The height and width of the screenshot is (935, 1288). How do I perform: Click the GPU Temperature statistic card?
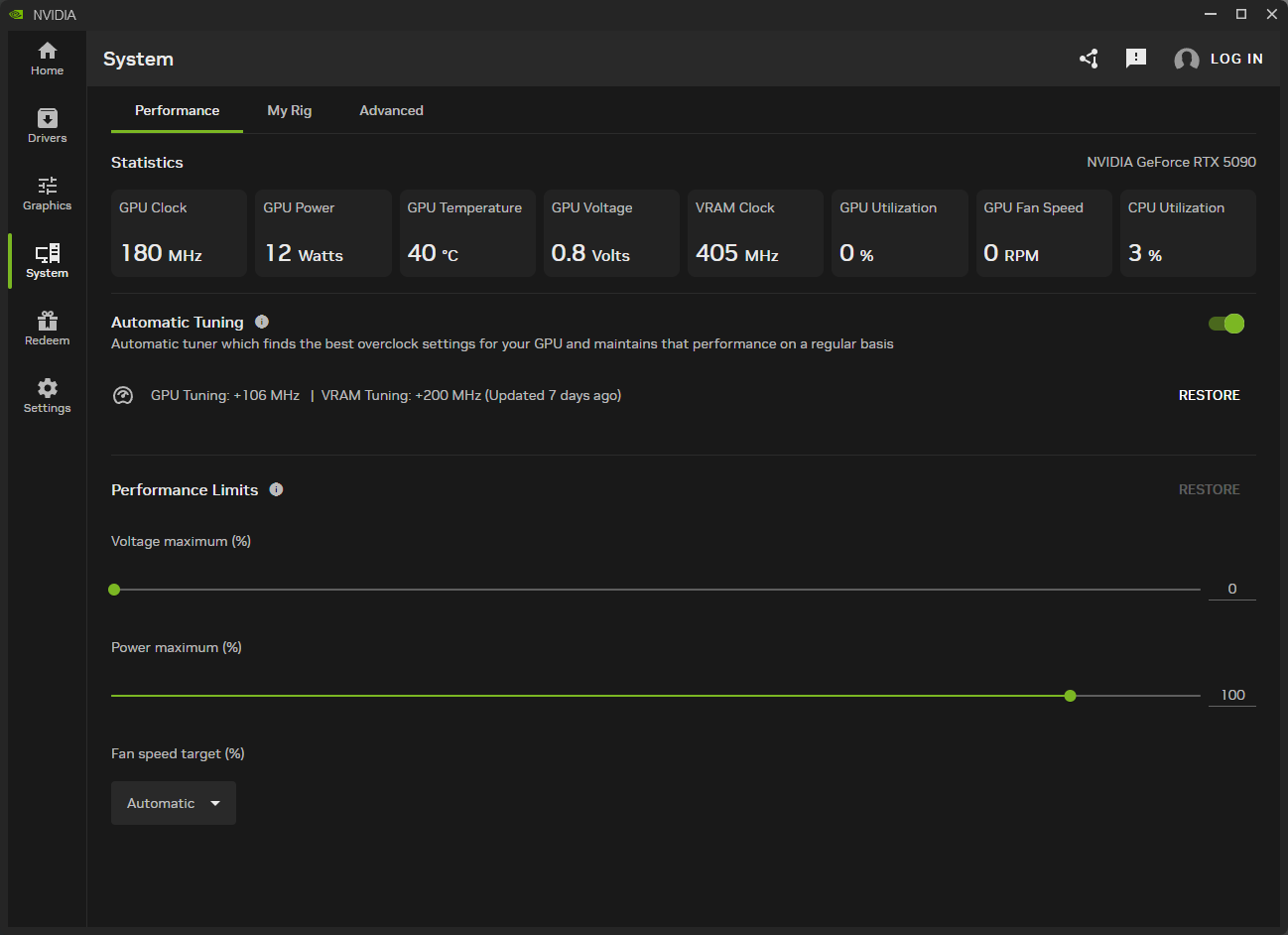tap(467, 233)
